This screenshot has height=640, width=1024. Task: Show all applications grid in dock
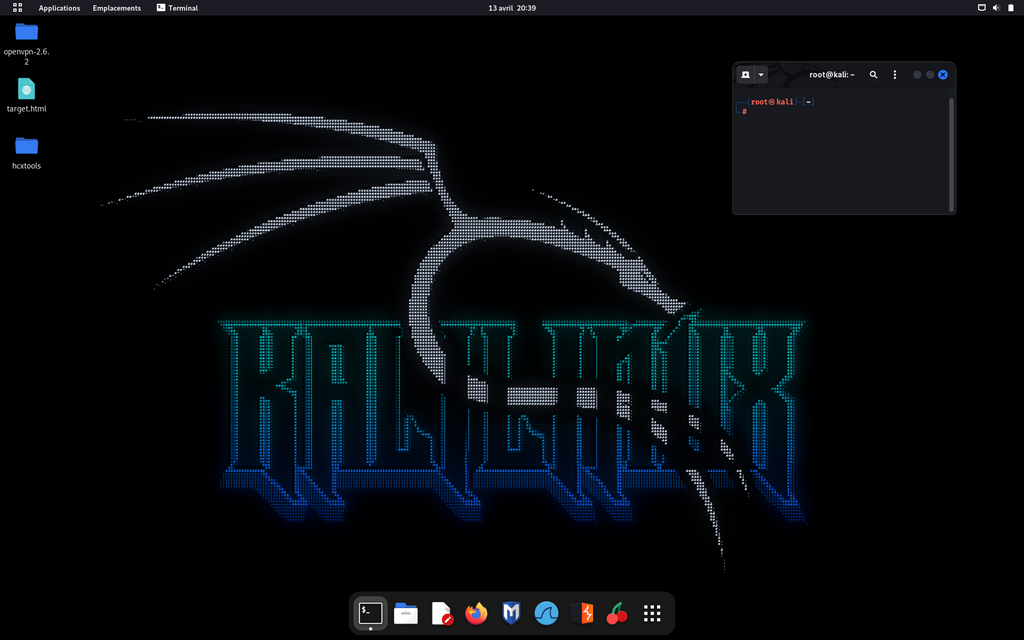[x=652, y=613]
